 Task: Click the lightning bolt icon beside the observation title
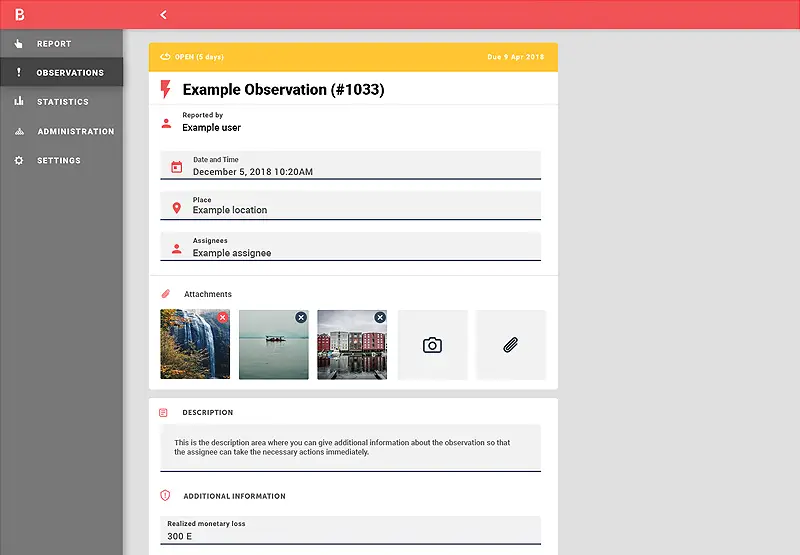166,90
